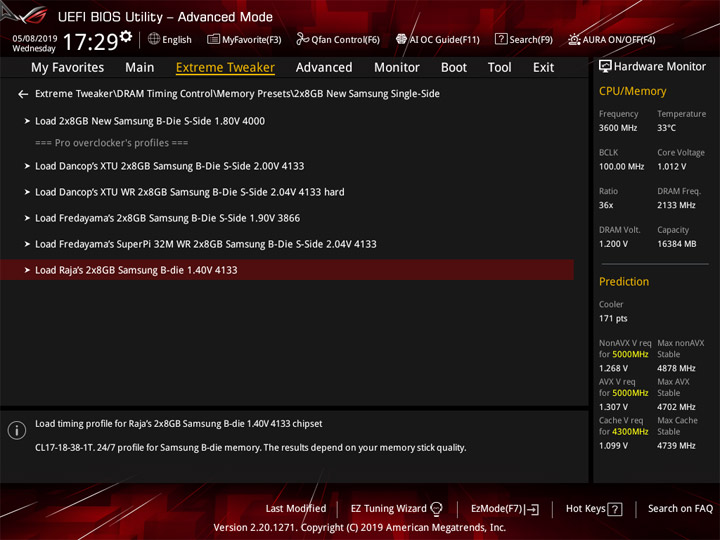
Task: Click the CL17-18-38-1T description line
Action: pyautogui.click(x=251, y=448)
